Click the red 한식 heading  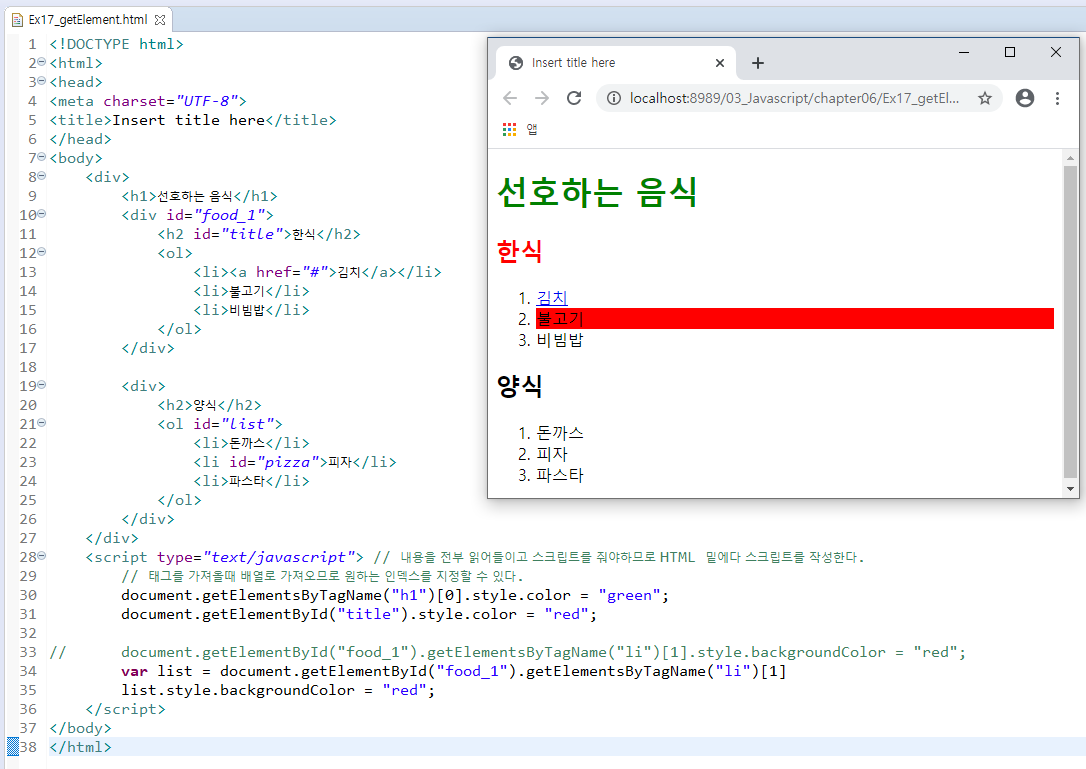pos(519,251)
